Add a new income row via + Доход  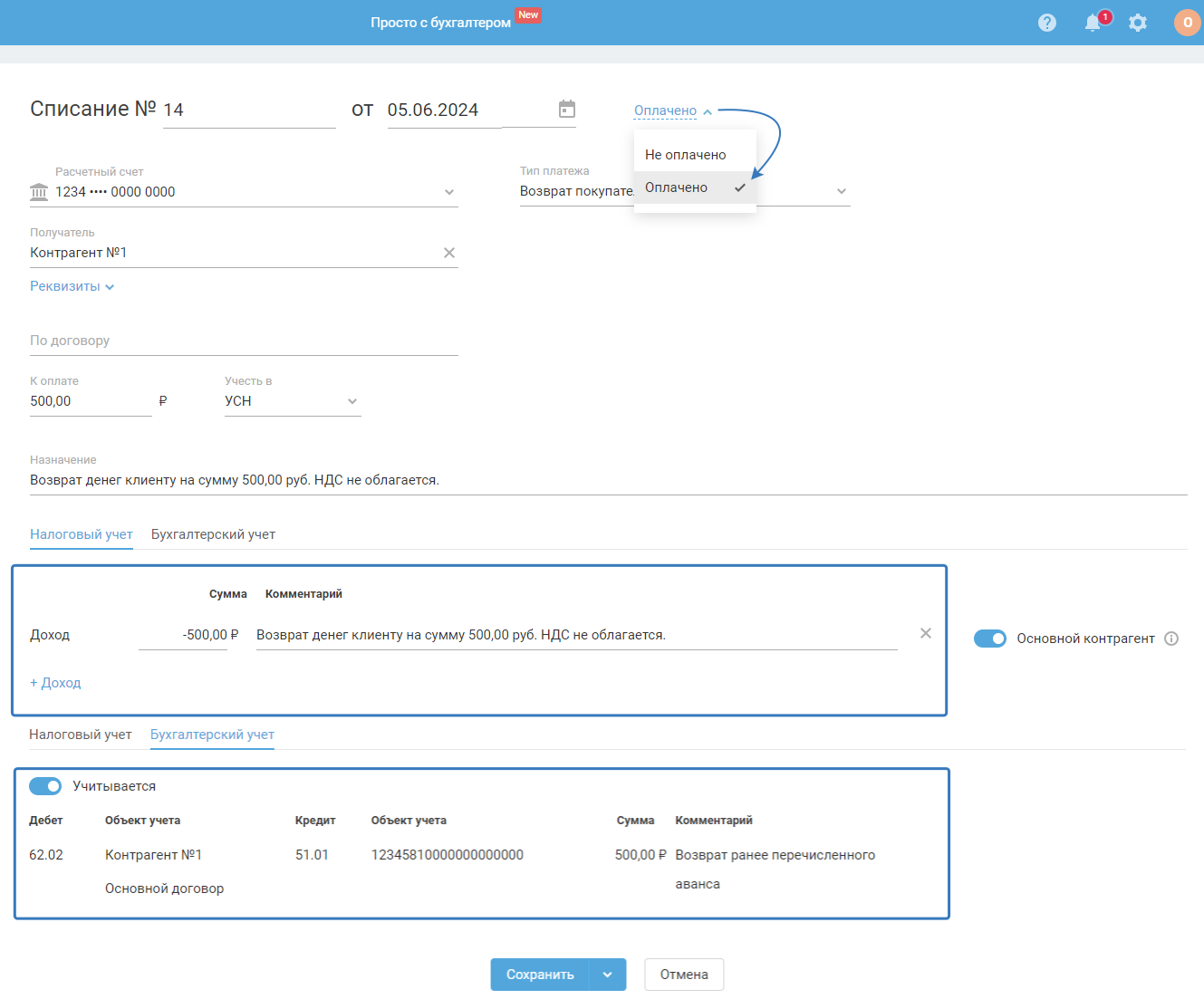[x=55, y=683]
